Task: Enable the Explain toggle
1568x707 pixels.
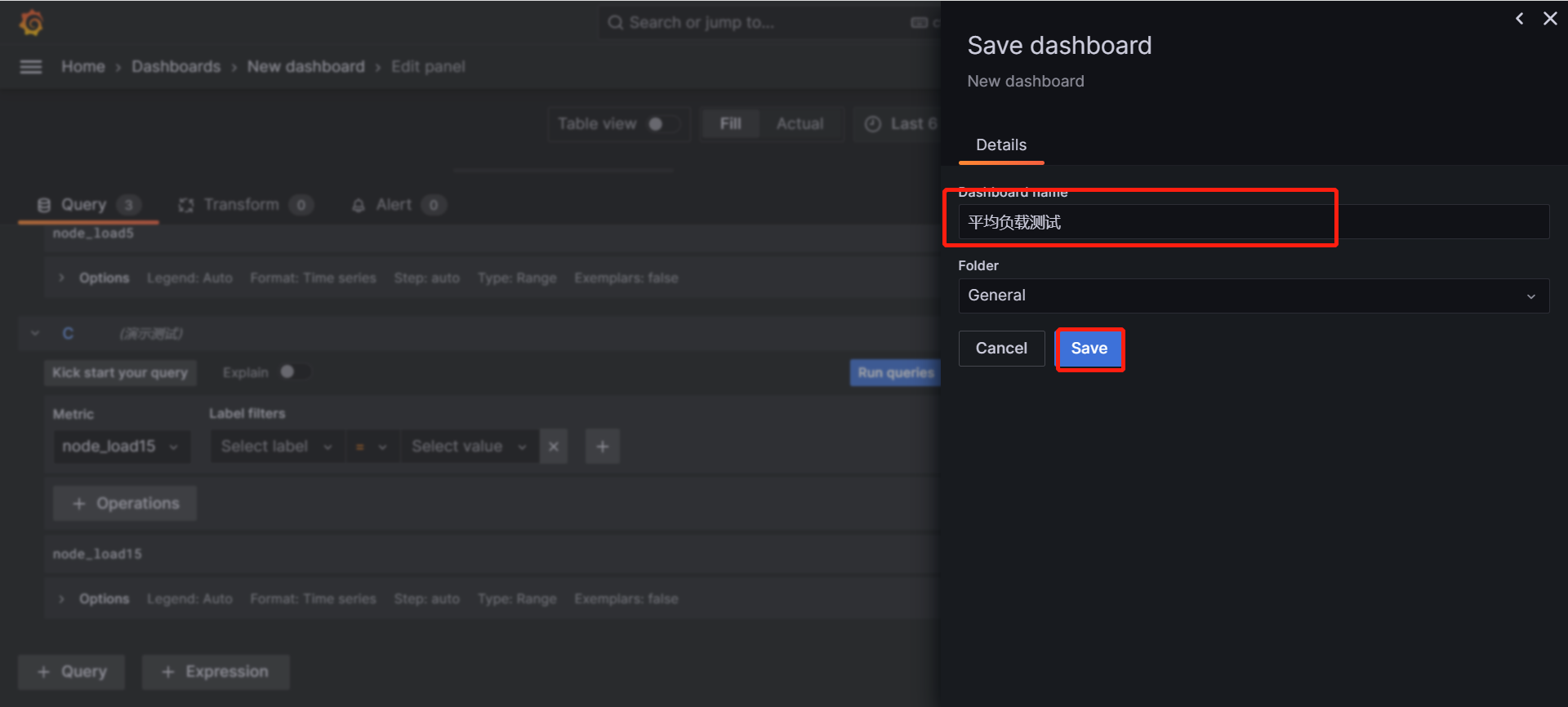Action: (293, 372)
